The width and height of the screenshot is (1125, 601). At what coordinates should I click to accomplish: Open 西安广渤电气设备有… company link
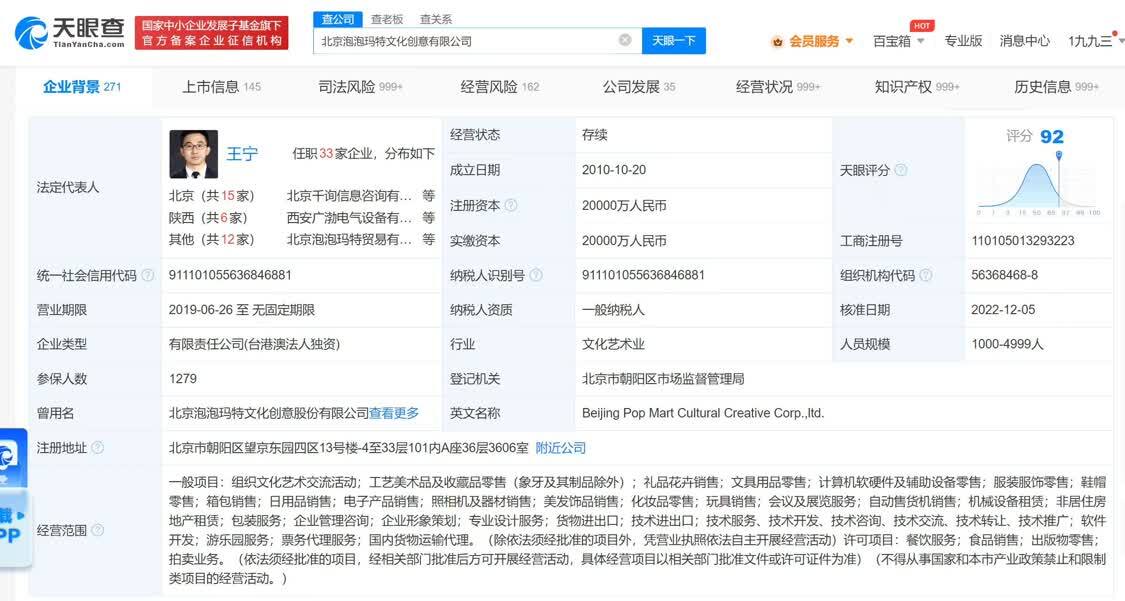(349, 217)
